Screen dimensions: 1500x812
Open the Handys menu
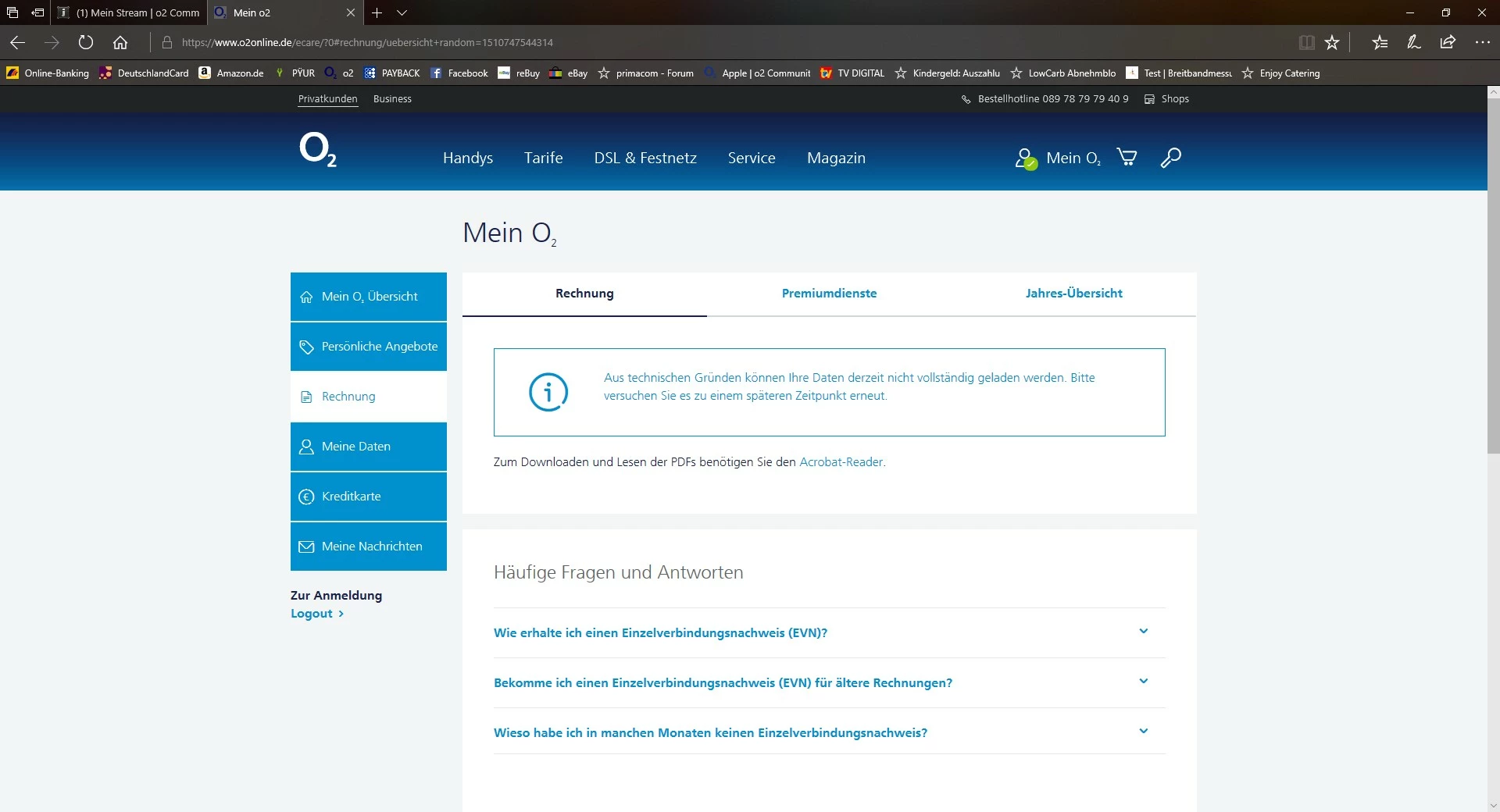(468, 158)
